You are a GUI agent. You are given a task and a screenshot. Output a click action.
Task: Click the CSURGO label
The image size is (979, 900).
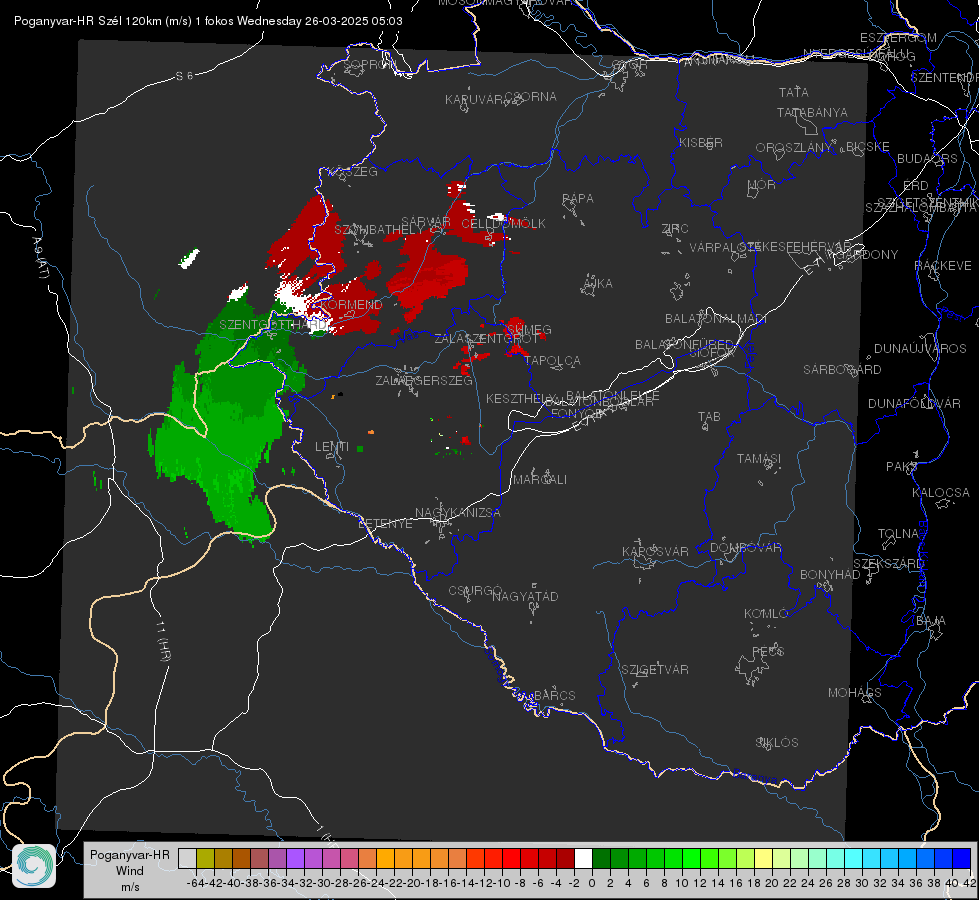point(475,590)
